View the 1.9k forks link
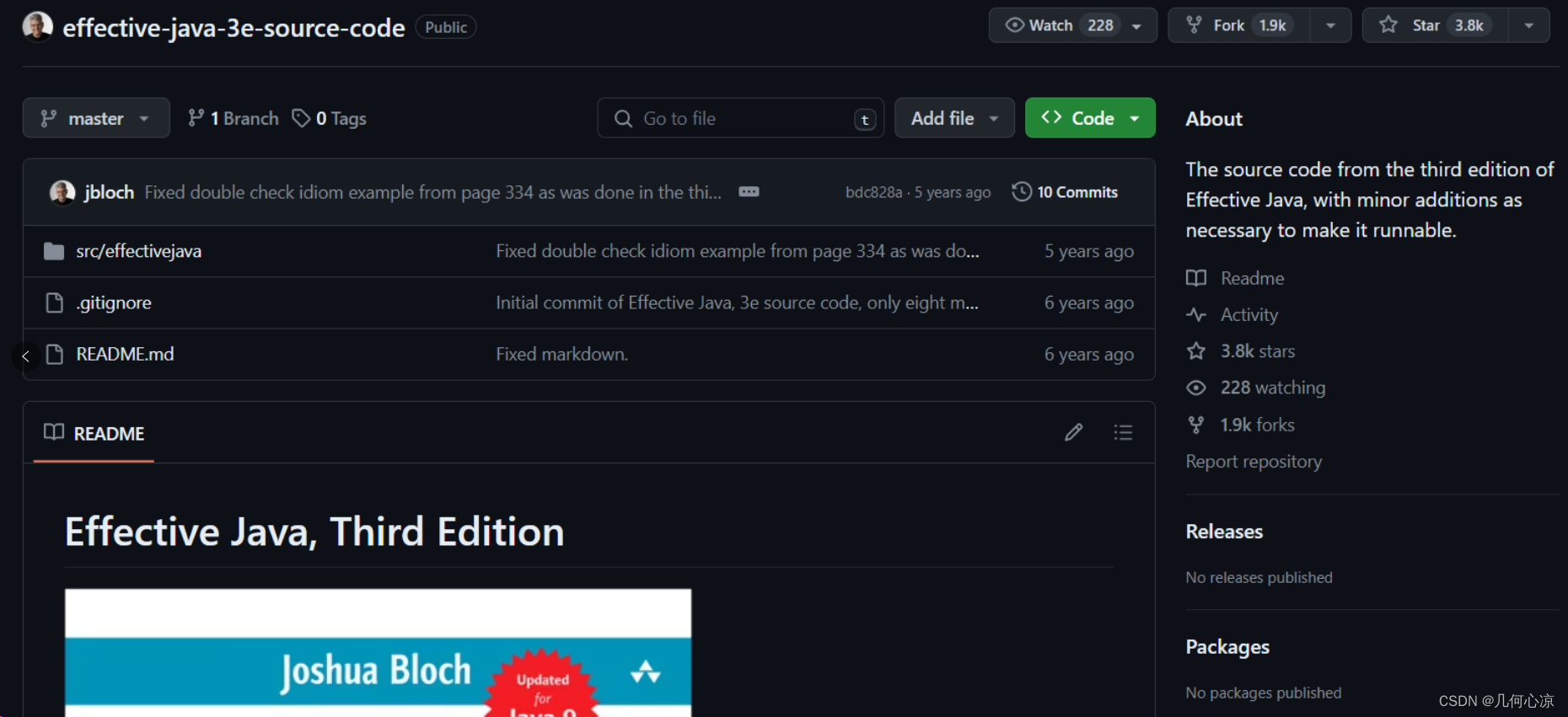Image resolution: width=1568 pixels, height=717 pixels. 1258,425
